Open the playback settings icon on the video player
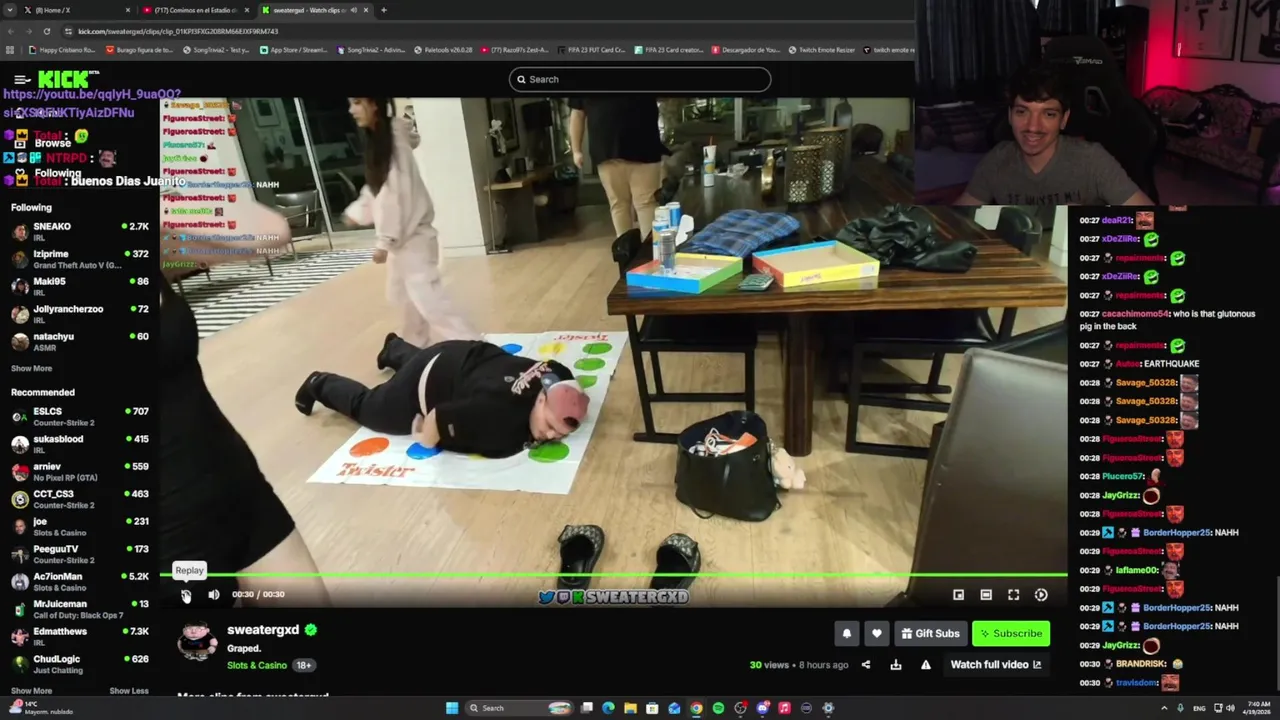The height and width of the screenshot is (720, 1280). (1041, 595)
